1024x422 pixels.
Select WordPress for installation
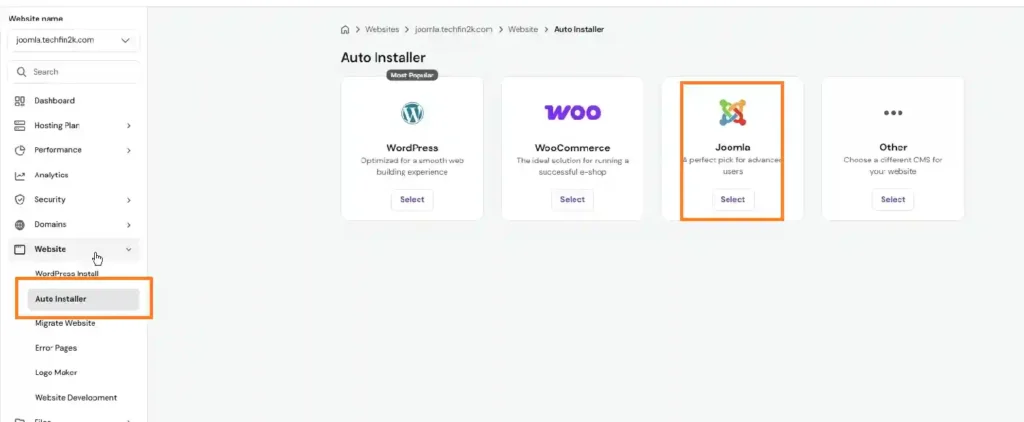[412, 200]
